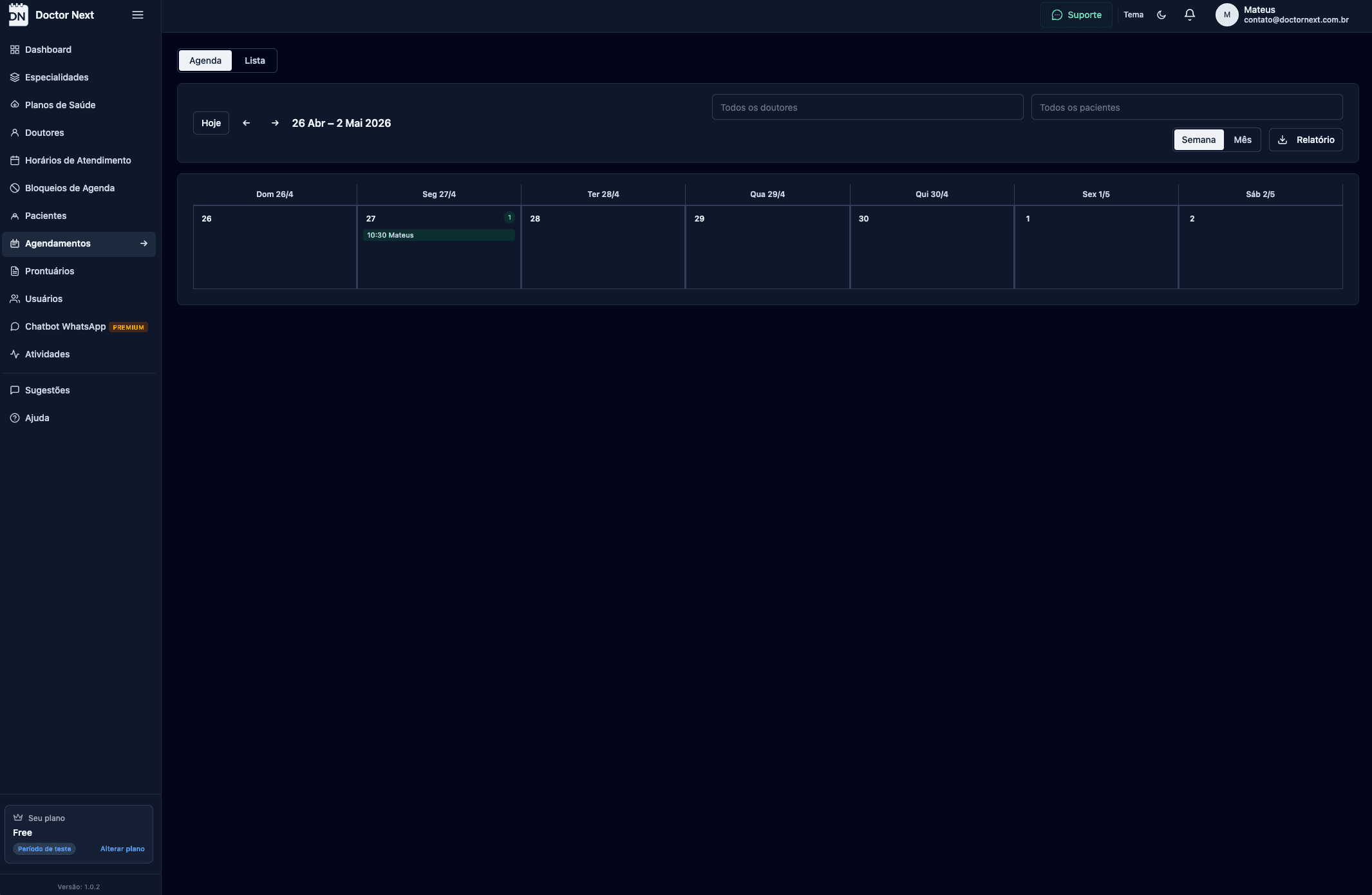Image resolution: width=1372 pixels, height=895 pixels.
Task: Click the Alterar plano link
Action: click(122, 849)
